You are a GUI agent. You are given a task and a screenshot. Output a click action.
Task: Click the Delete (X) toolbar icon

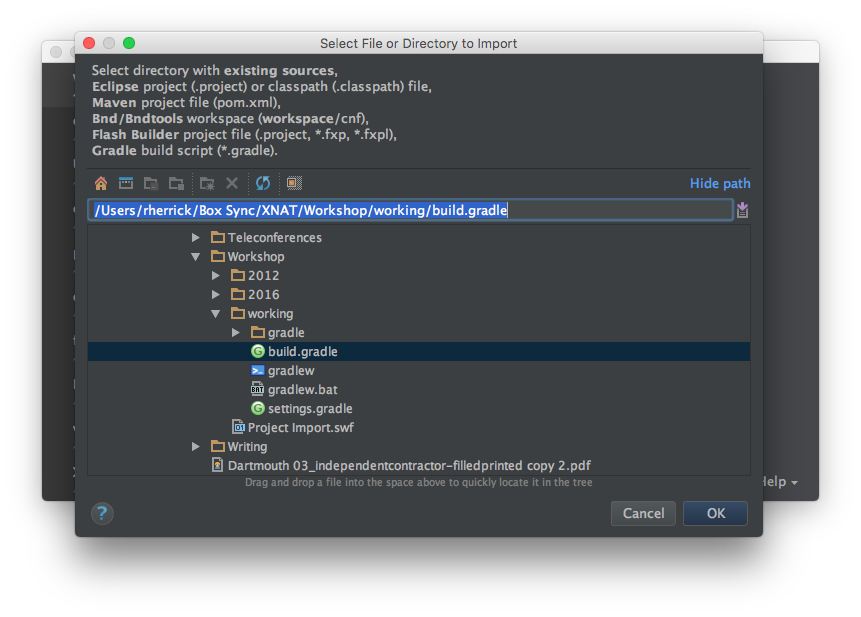click(x=232, y=183)
